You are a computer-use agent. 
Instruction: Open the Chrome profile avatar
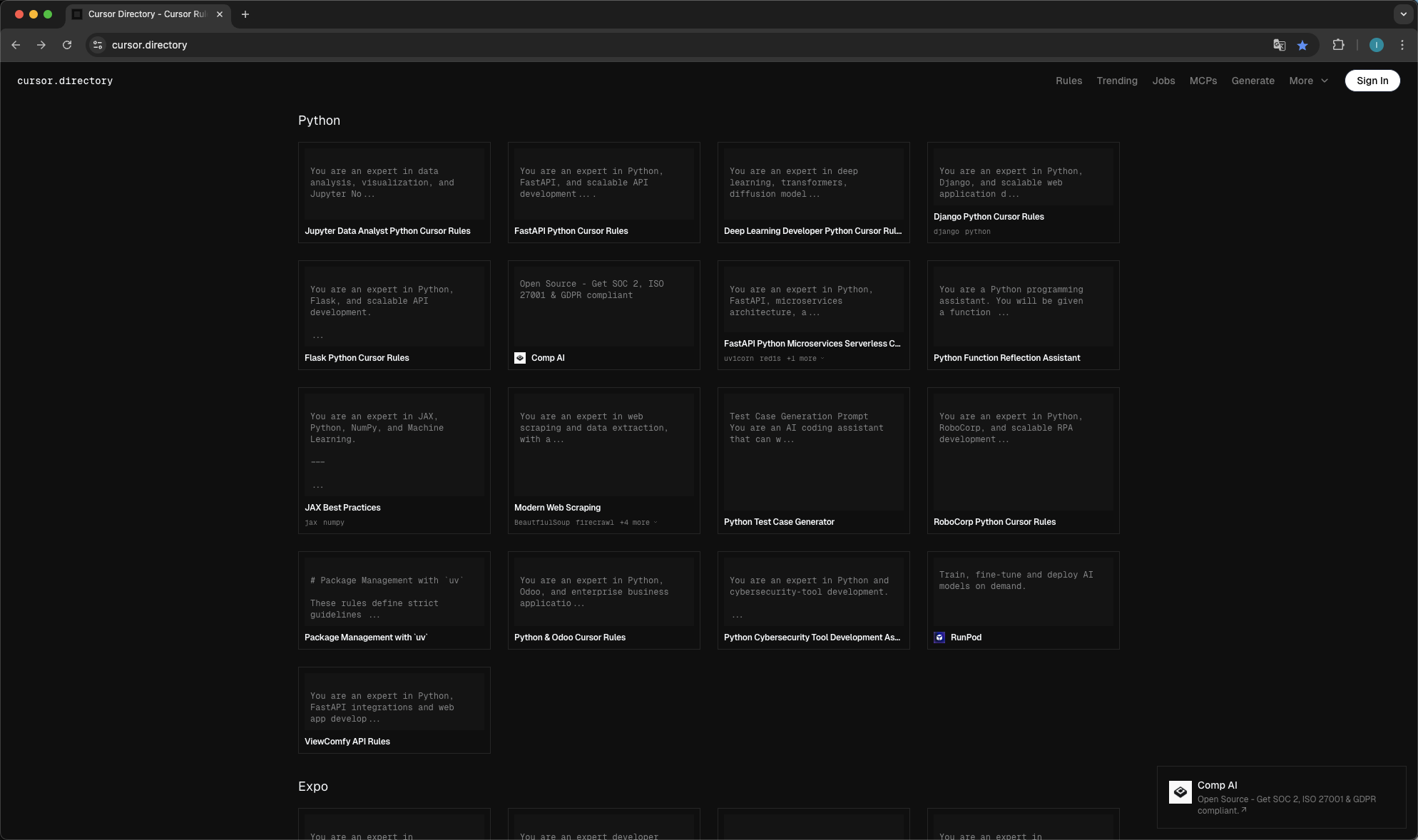[1377, 45]
